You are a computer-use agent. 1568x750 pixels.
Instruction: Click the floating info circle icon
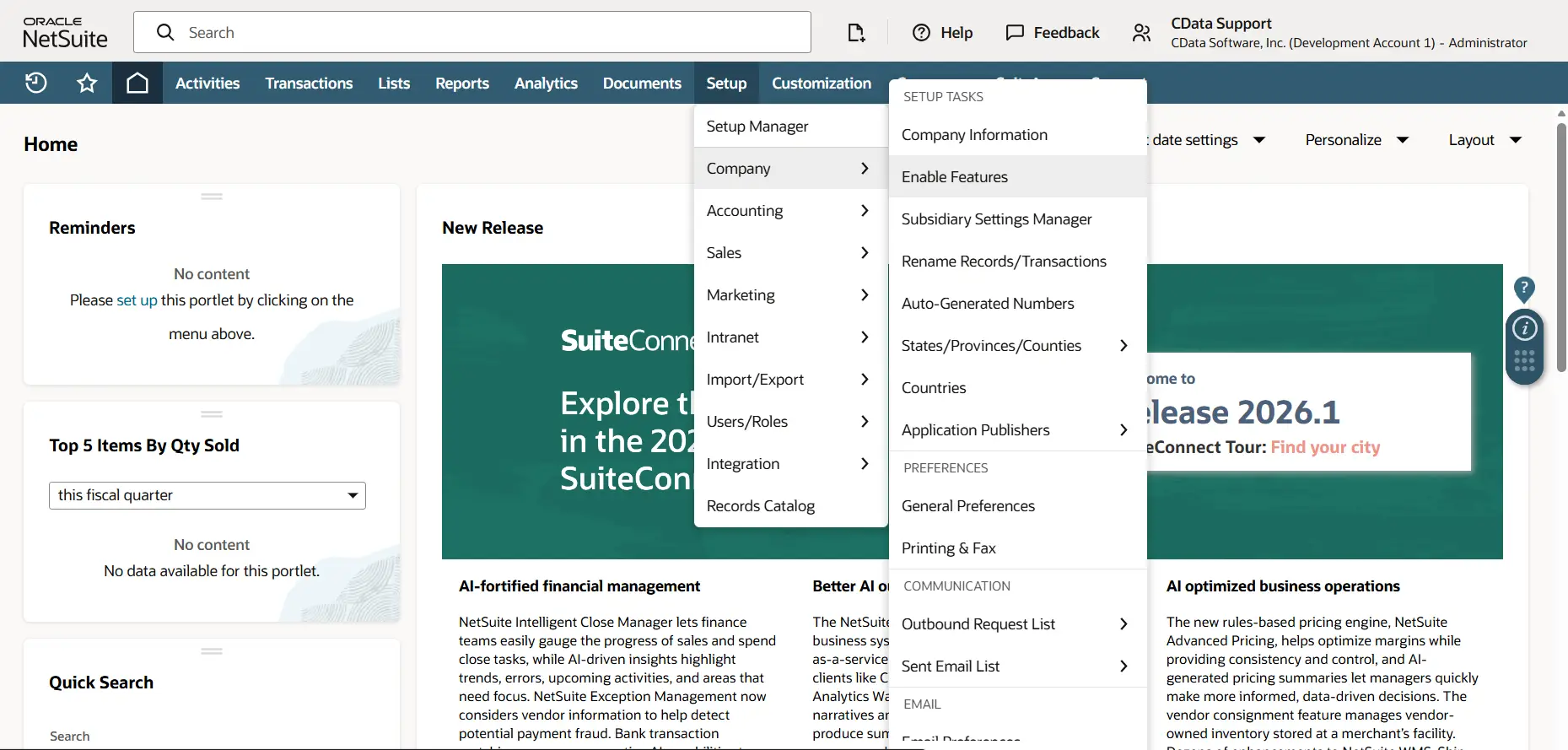pos(1524,328)
